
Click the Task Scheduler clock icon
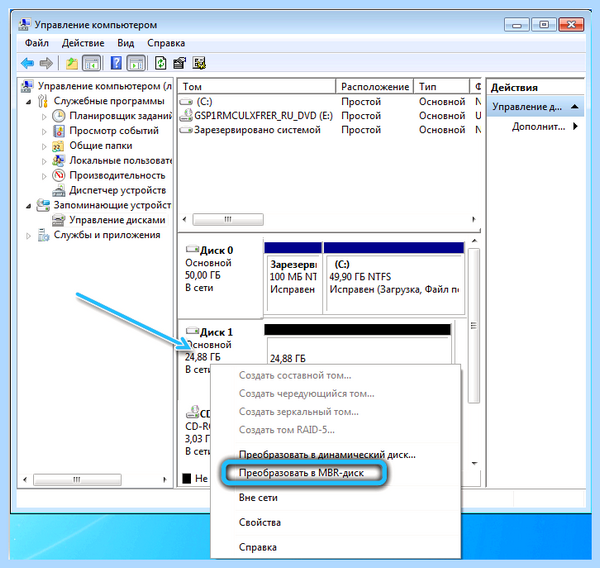click(x=59, y=116)
